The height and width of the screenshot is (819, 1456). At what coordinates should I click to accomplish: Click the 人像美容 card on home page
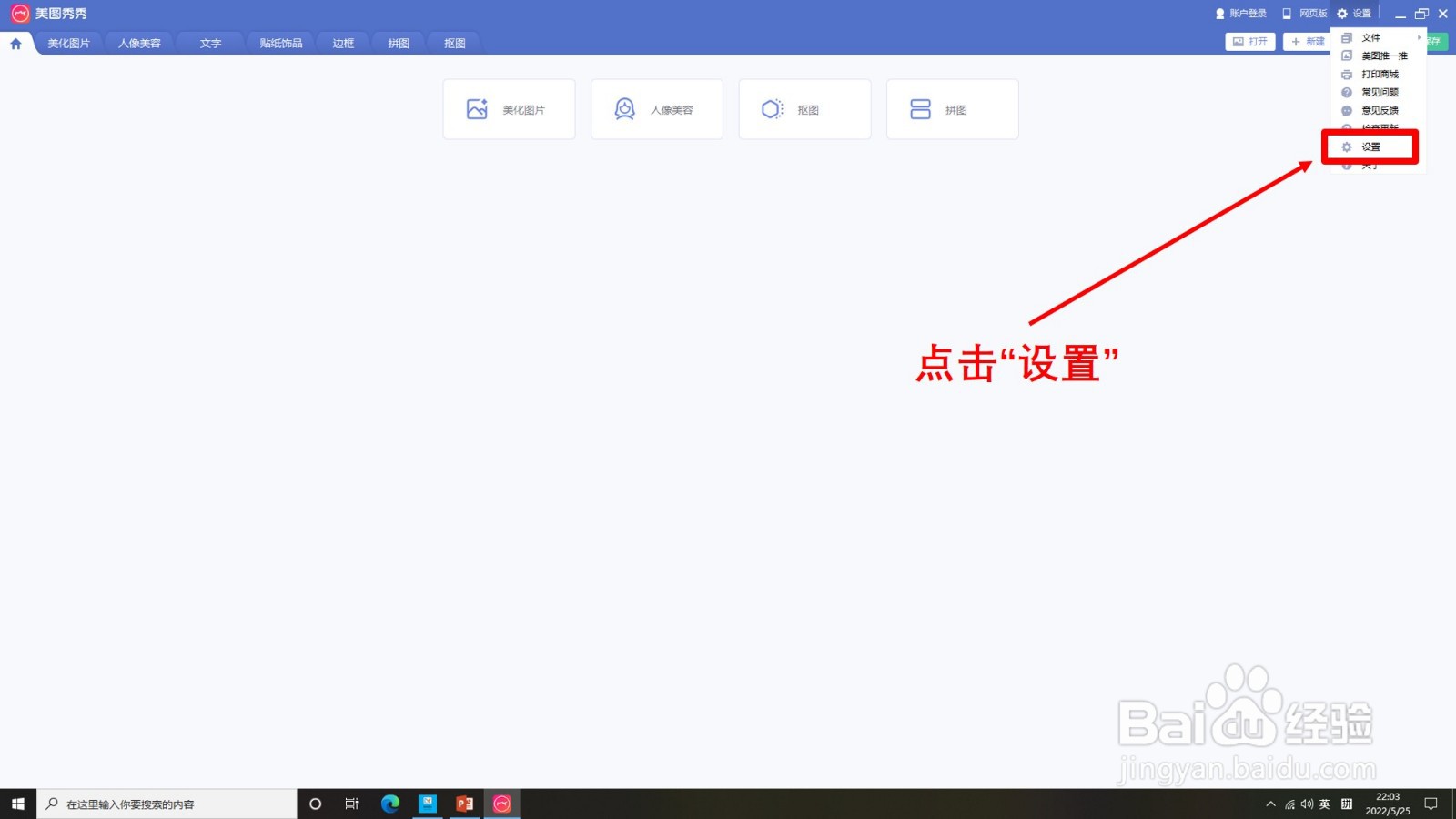click(x=657, y=109)
